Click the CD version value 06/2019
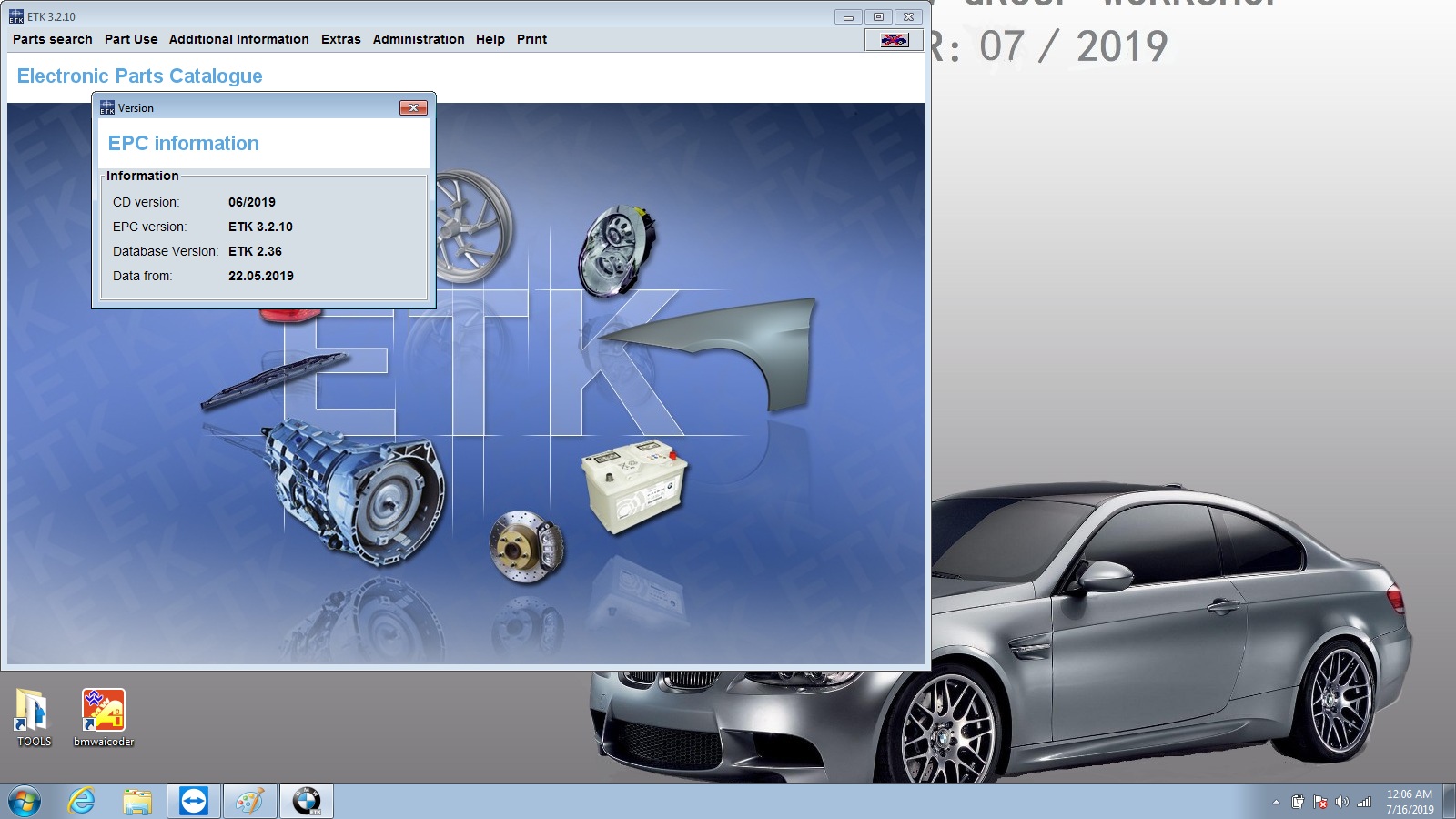1456x819 pixels. click(x=252, y=202)
